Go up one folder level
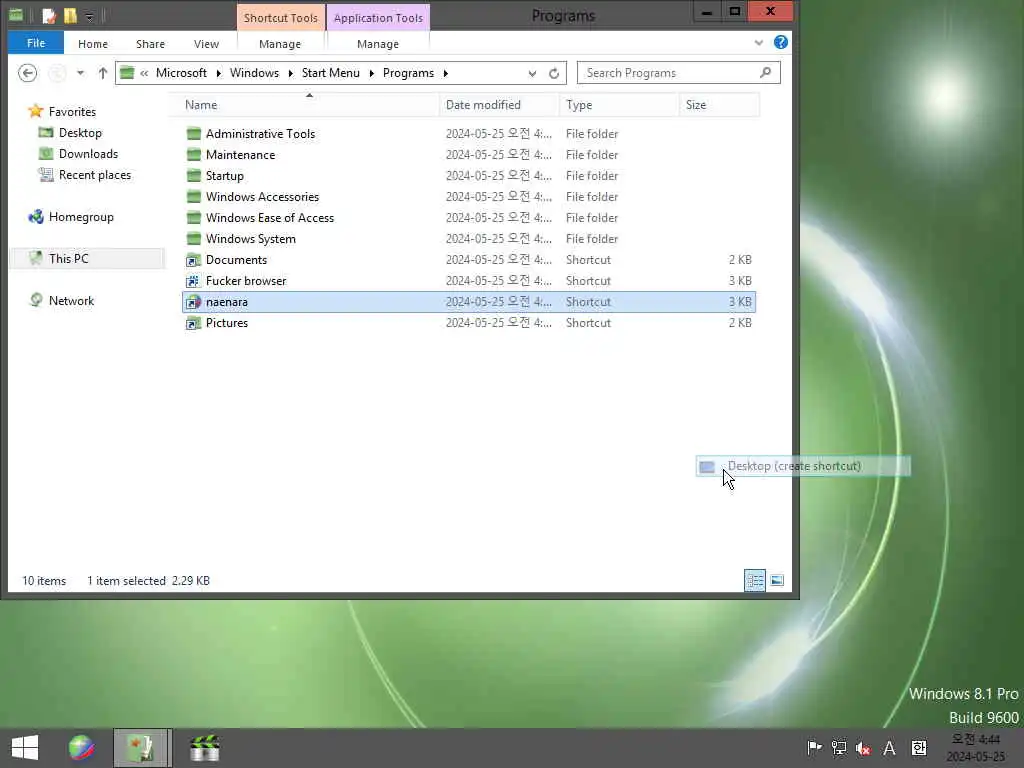 click(103, 72)
